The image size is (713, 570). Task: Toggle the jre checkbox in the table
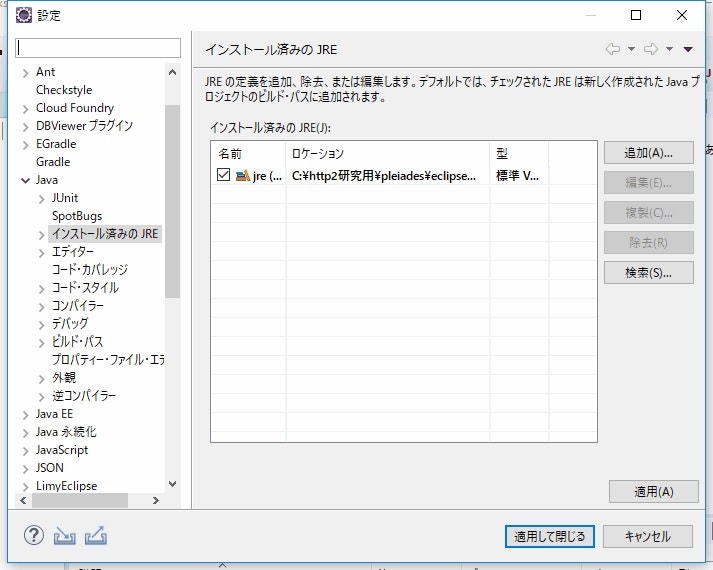click(x=223, y=175)
